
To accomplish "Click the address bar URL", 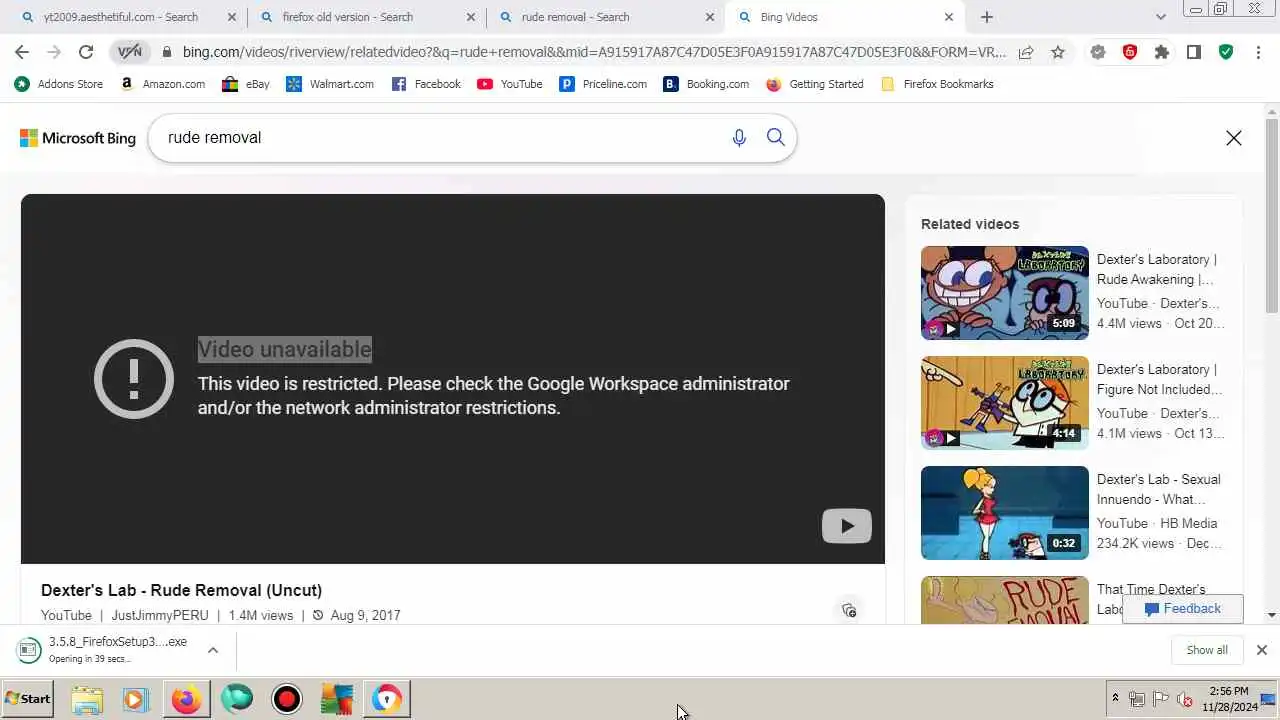I will point(594,52).
